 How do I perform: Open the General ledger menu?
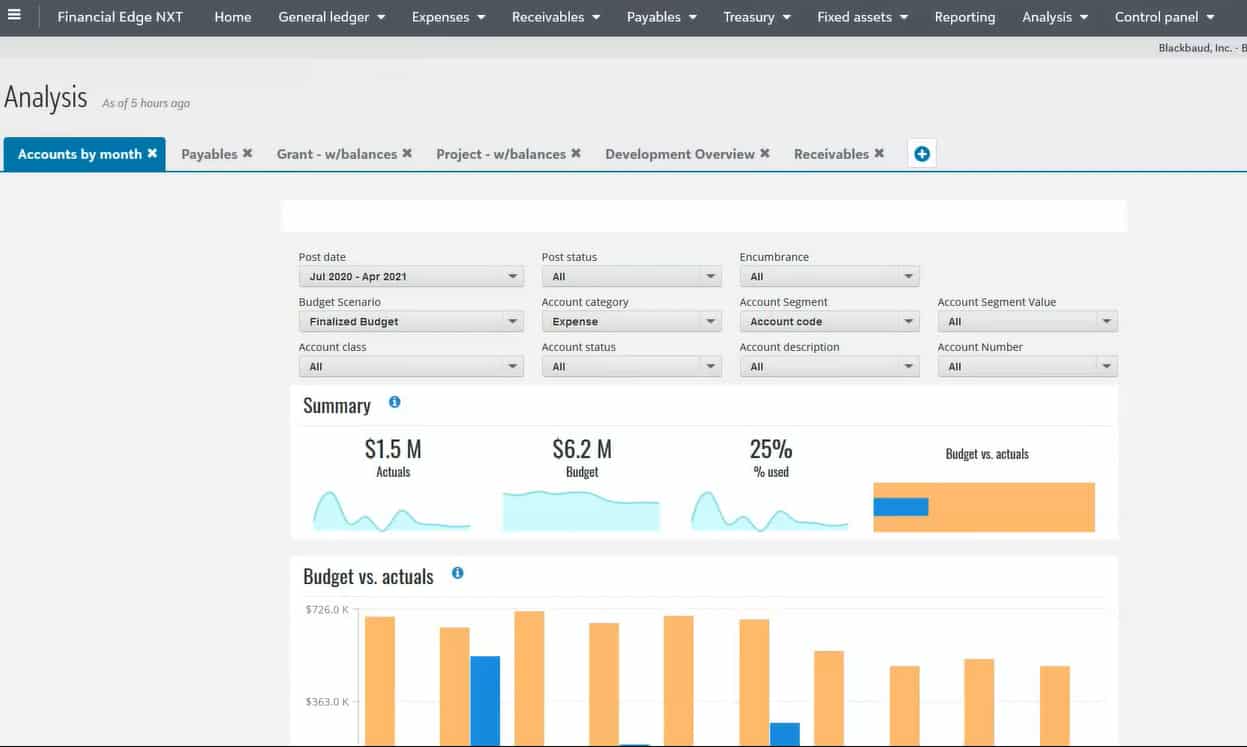pos(331,17)
